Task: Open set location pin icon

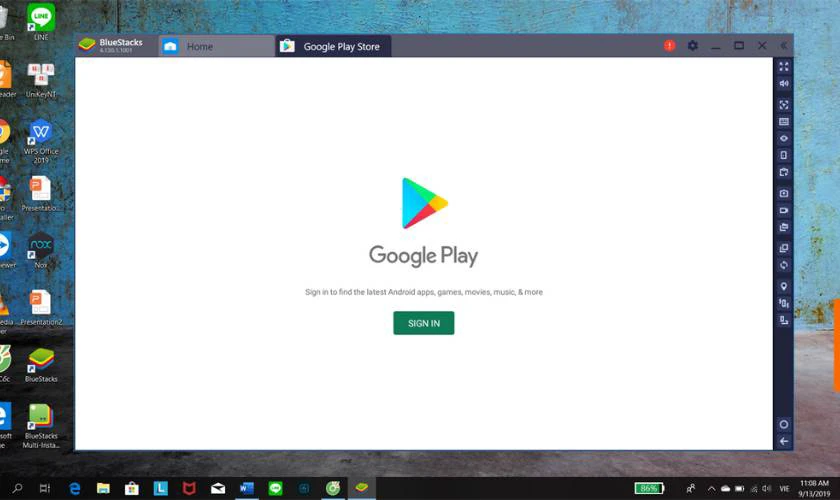Action: [x=784, y=286]
